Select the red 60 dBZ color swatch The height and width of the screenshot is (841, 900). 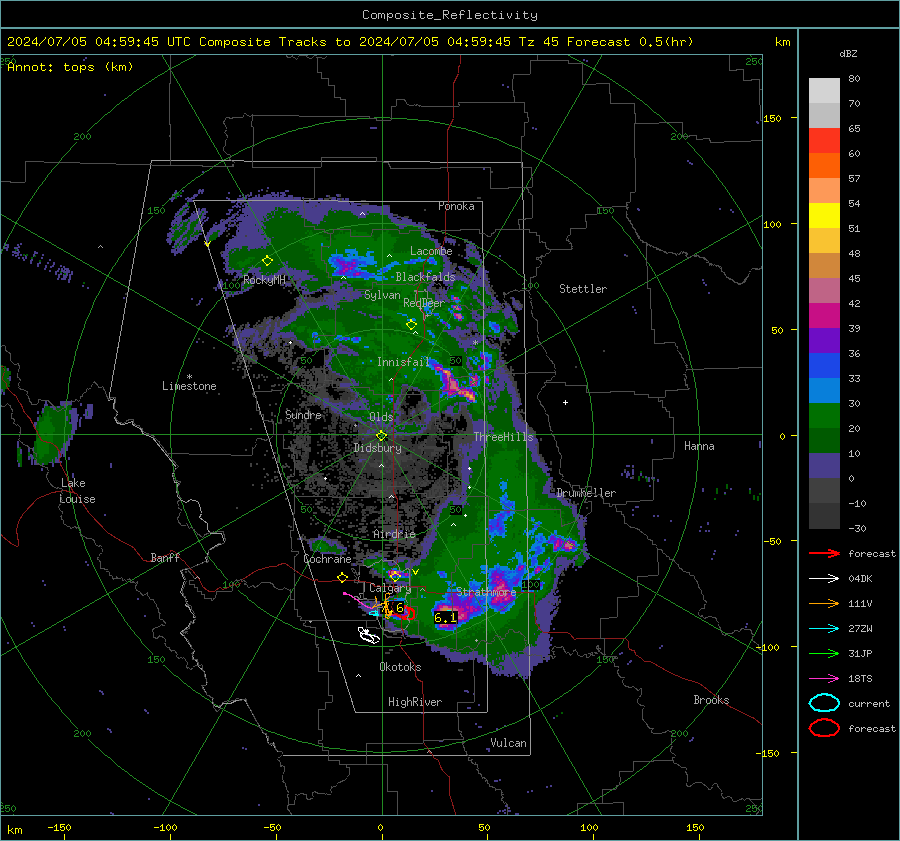pos(824,141)
